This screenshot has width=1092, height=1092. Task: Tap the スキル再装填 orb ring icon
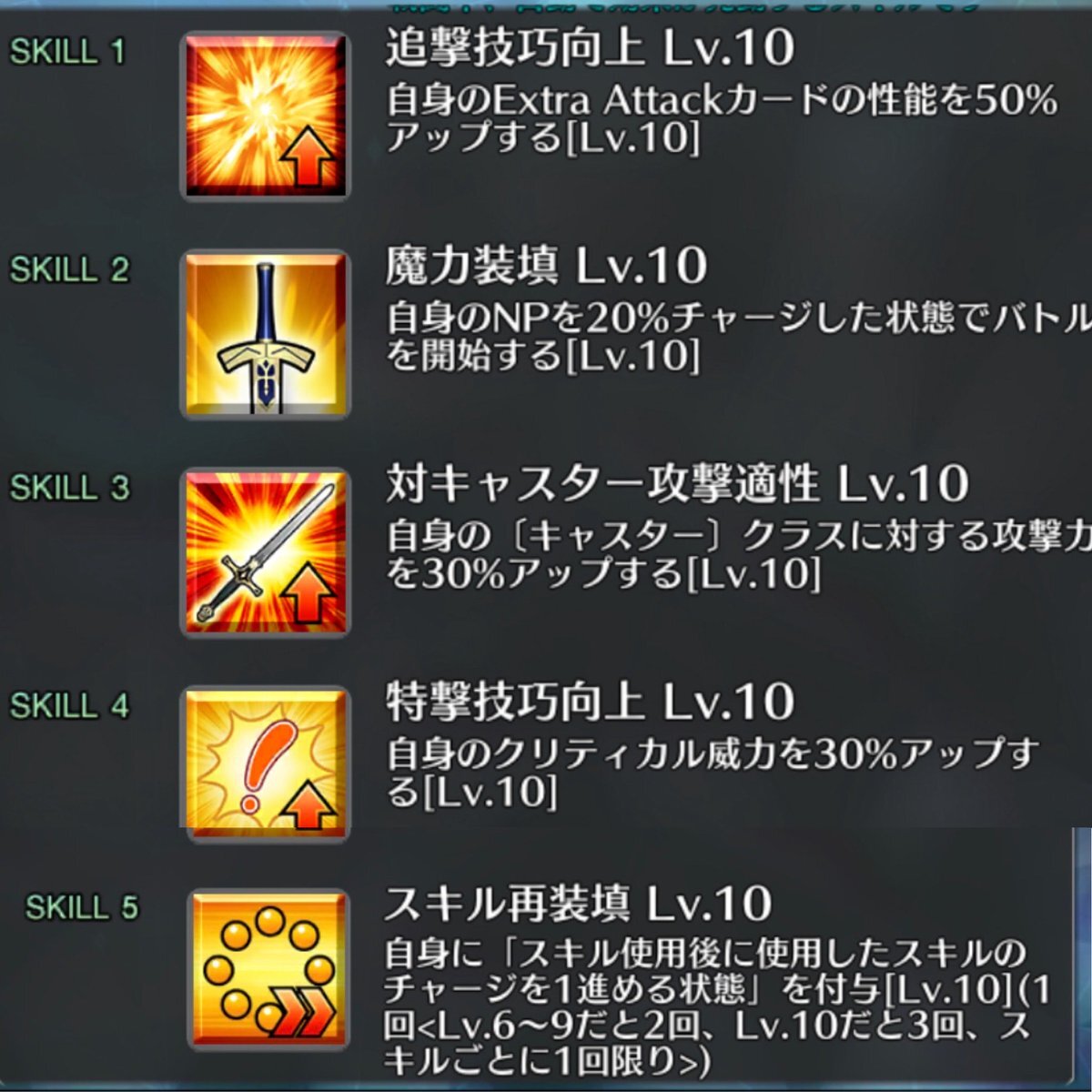[269, 970]
